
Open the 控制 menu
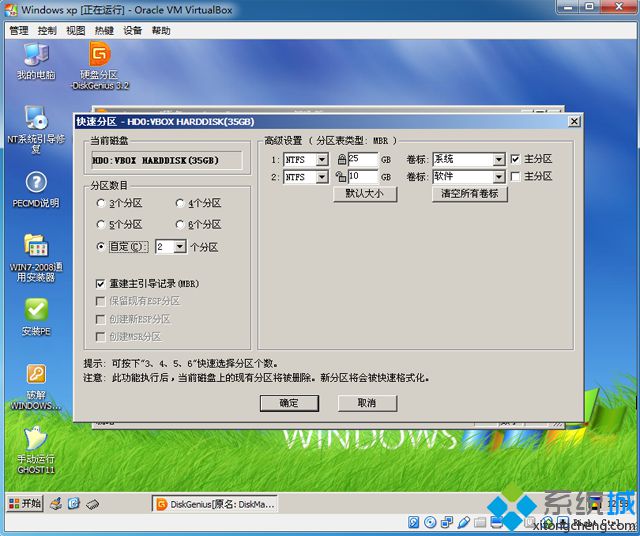coord(47,31)
